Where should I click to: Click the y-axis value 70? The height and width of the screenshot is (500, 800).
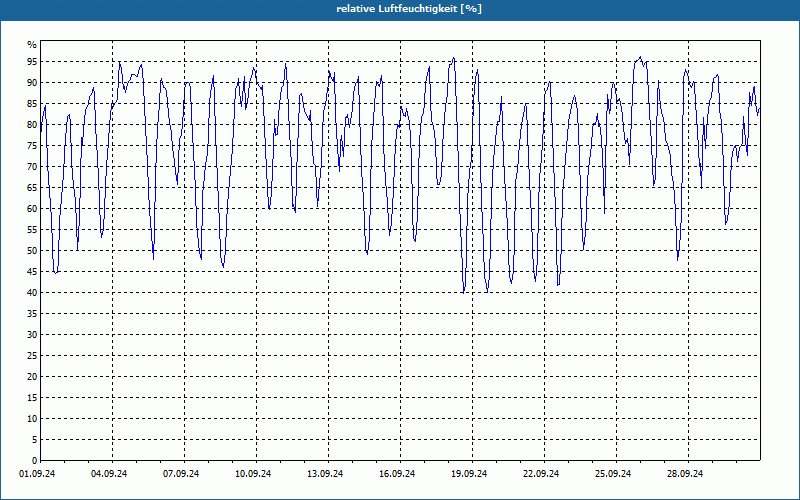tap(32, 167)
